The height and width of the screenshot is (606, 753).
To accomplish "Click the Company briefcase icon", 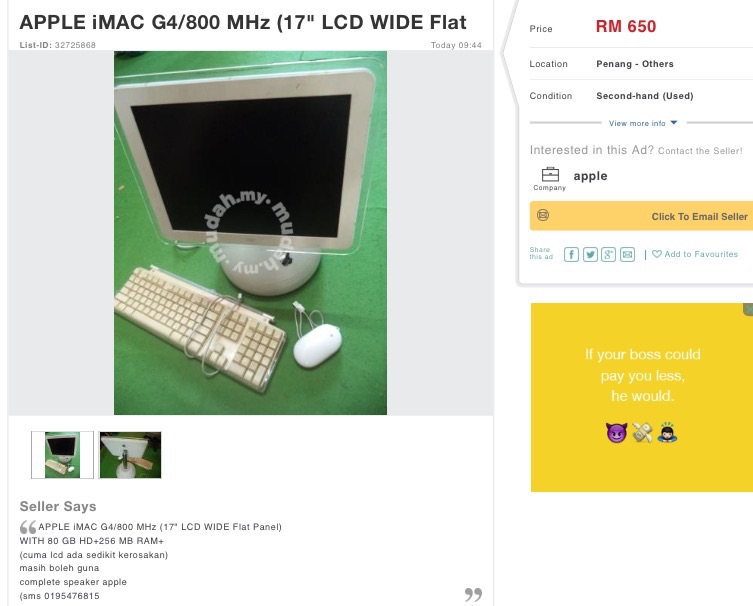I will point(550,174).
